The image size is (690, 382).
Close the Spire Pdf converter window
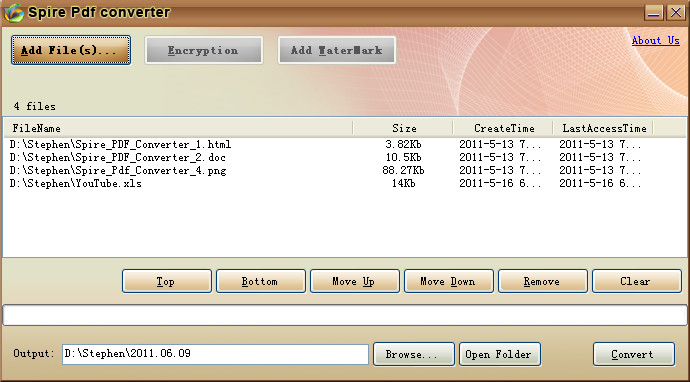click(x=676, y=12)
